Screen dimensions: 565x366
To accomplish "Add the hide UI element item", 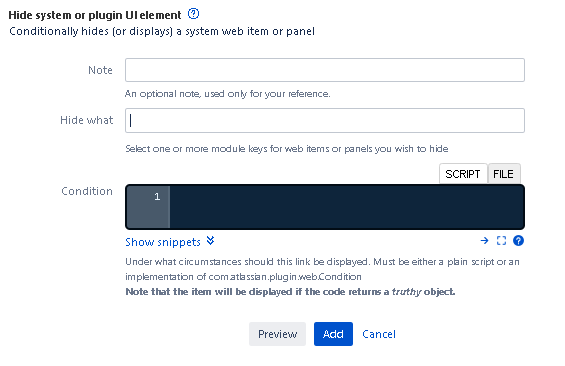I will 333,334.
